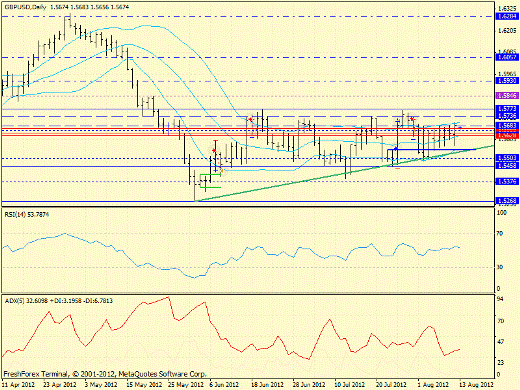
Task: Click the 1.5736 blue price level tag
Action: pyautogui.click(x=507, y=116)
